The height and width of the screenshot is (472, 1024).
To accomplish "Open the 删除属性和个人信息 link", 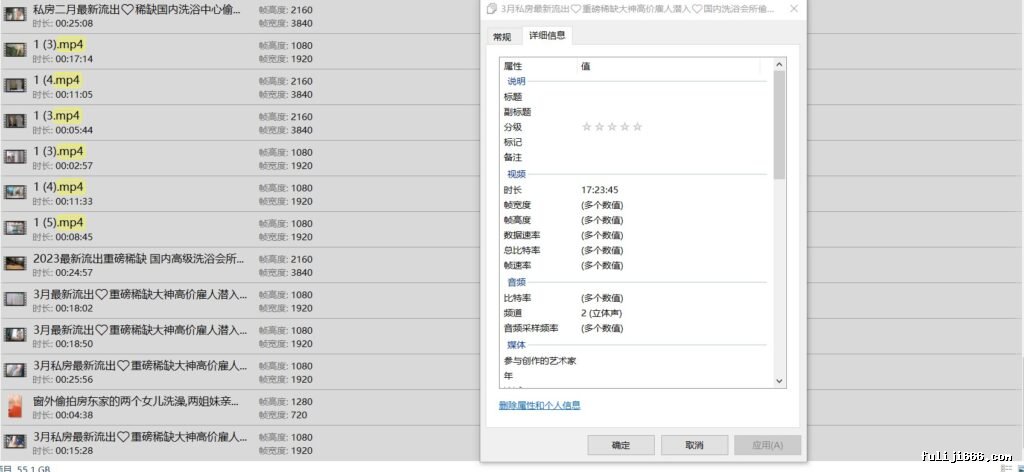I will point(539,405).
